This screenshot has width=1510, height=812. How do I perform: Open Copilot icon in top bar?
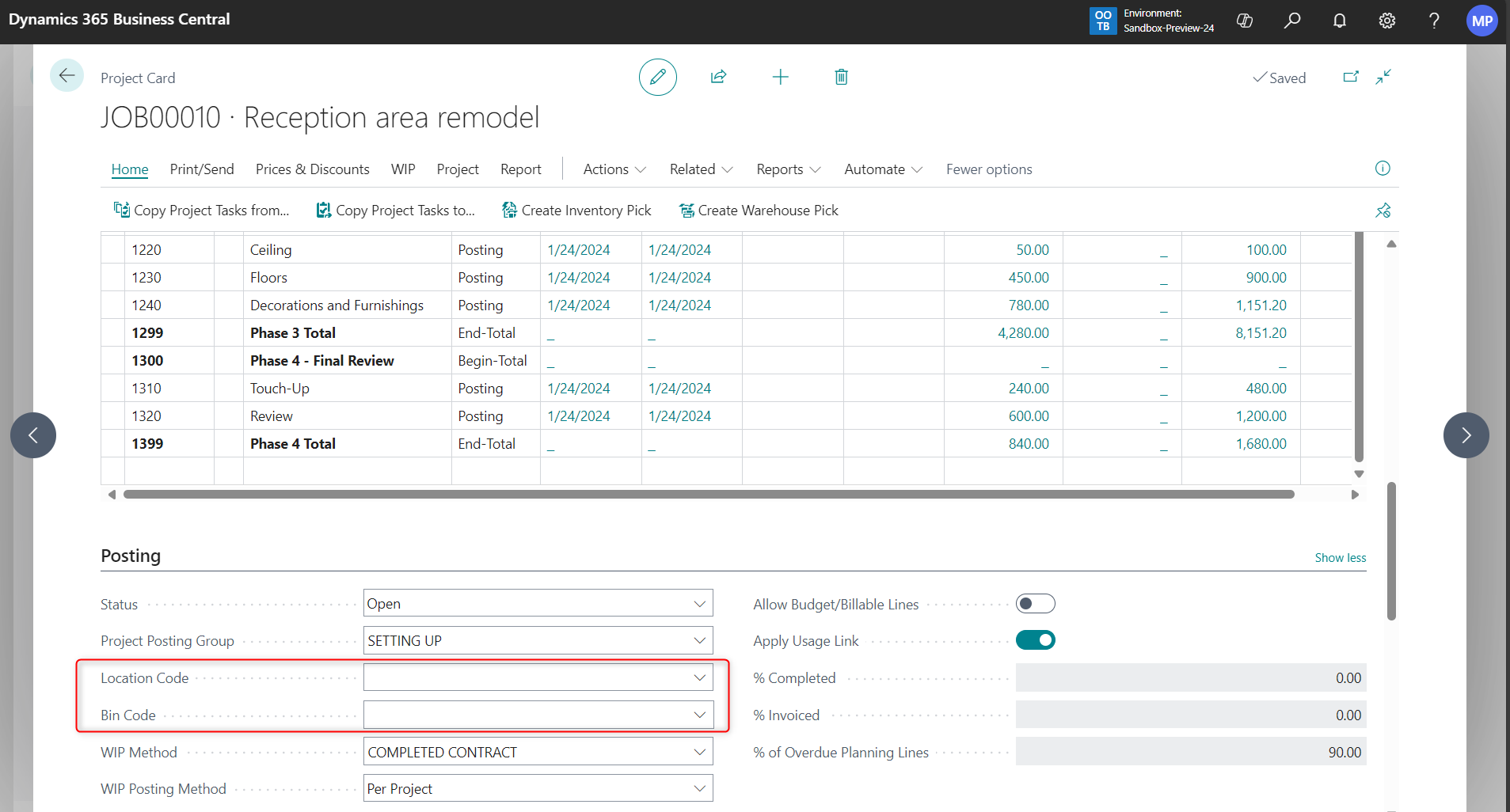[x=1245, y=21]
